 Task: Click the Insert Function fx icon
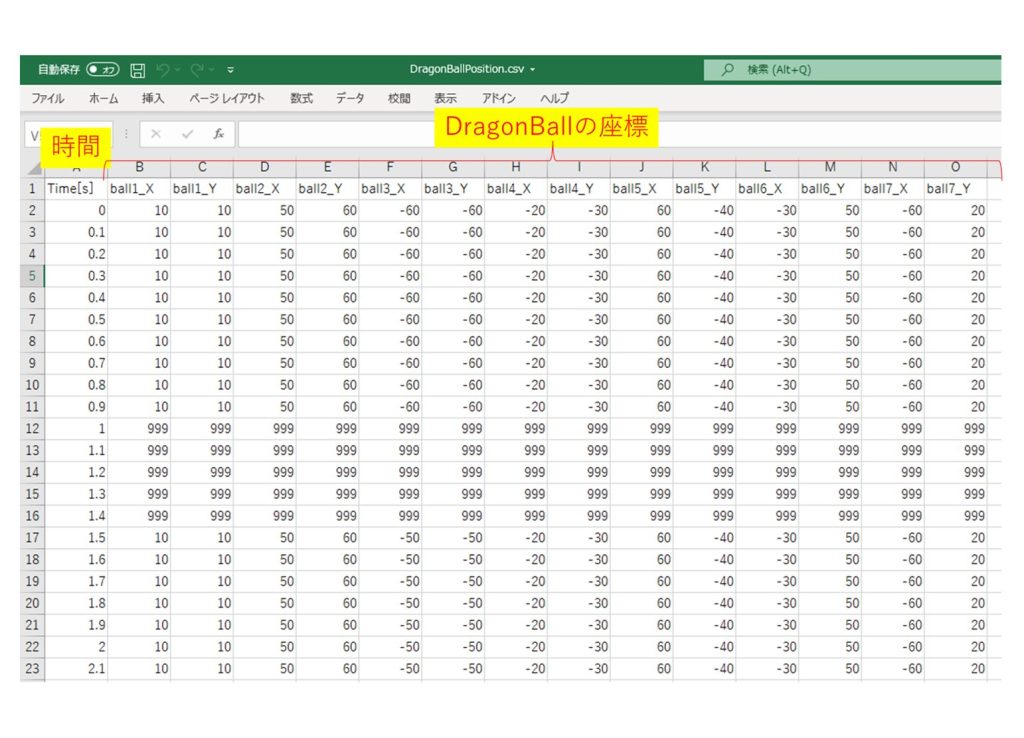pos(218,134)
